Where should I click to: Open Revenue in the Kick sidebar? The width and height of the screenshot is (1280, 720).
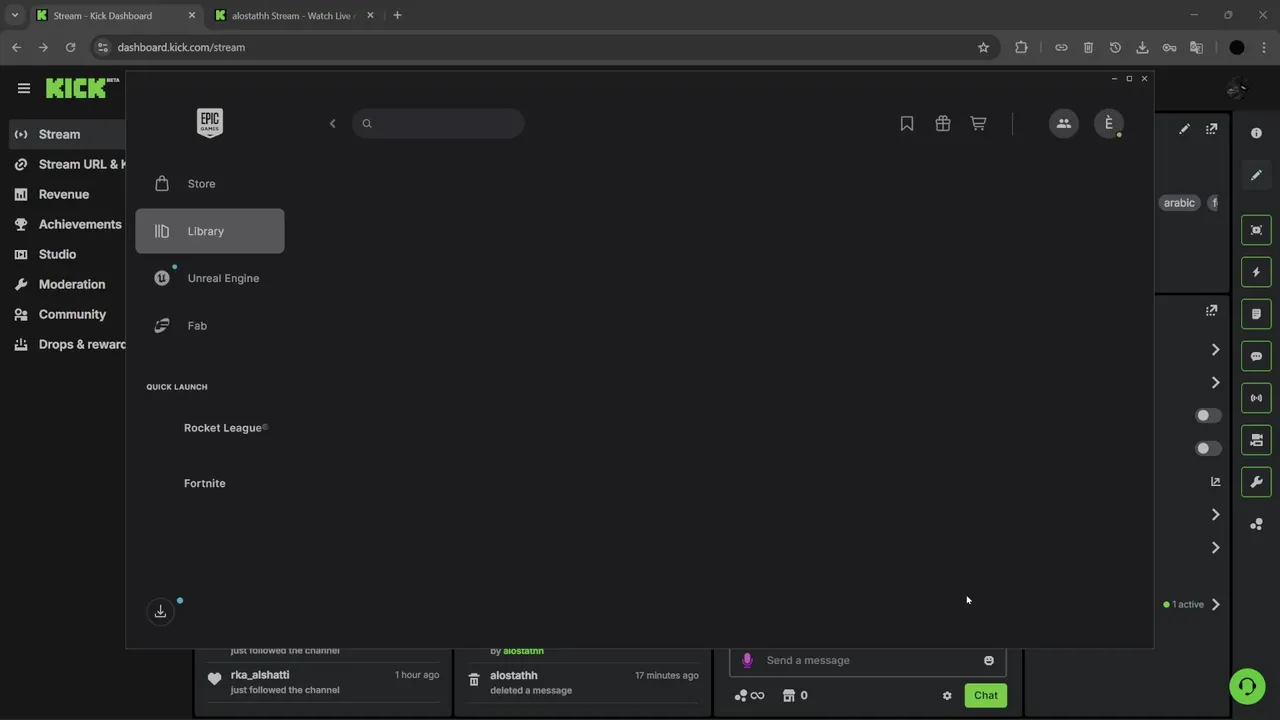tap(65, 194)
